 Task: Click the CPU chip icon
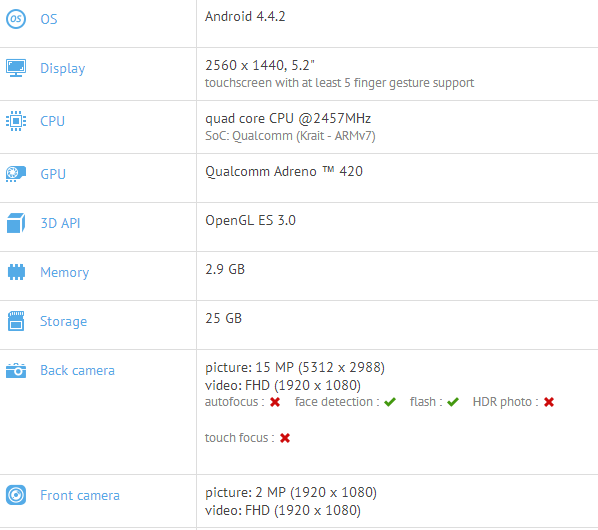[x=16, y=121]
